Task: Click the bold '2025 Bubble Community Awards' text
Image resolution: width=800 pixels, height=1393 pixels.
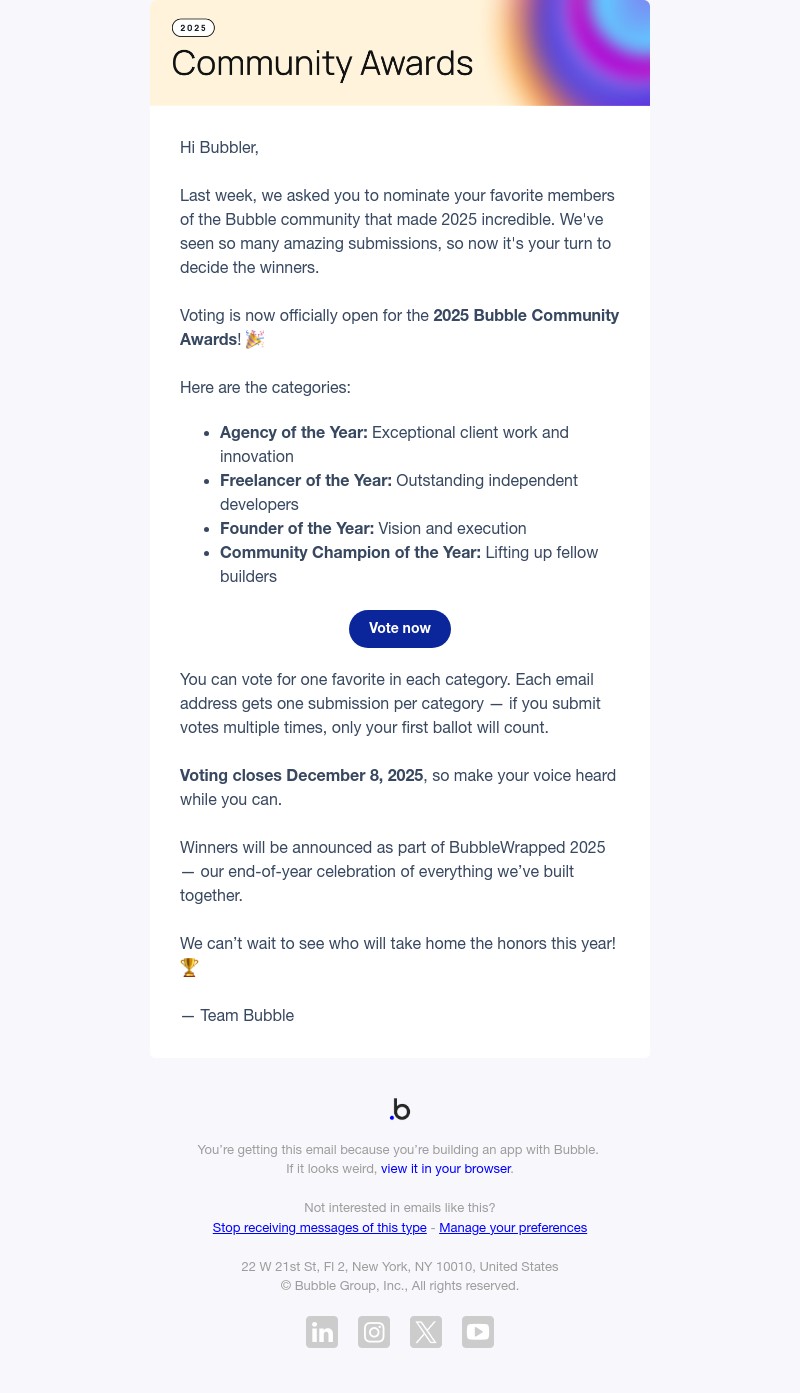Action: [x=526, y=315]
